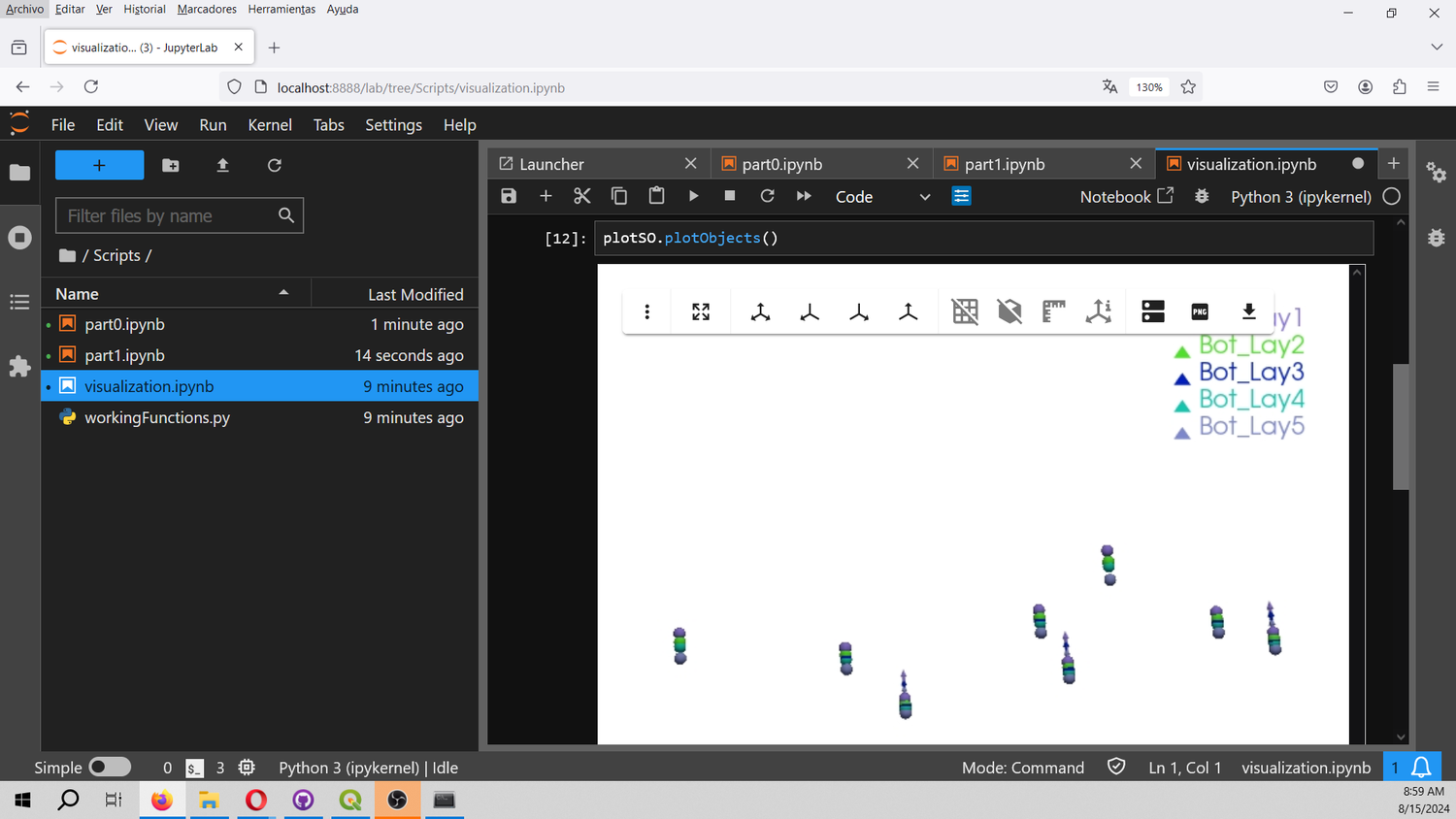The image size is (1456, 819).
Task: Open the kebab menu in the plot toolbar
Action: (646, 311)
